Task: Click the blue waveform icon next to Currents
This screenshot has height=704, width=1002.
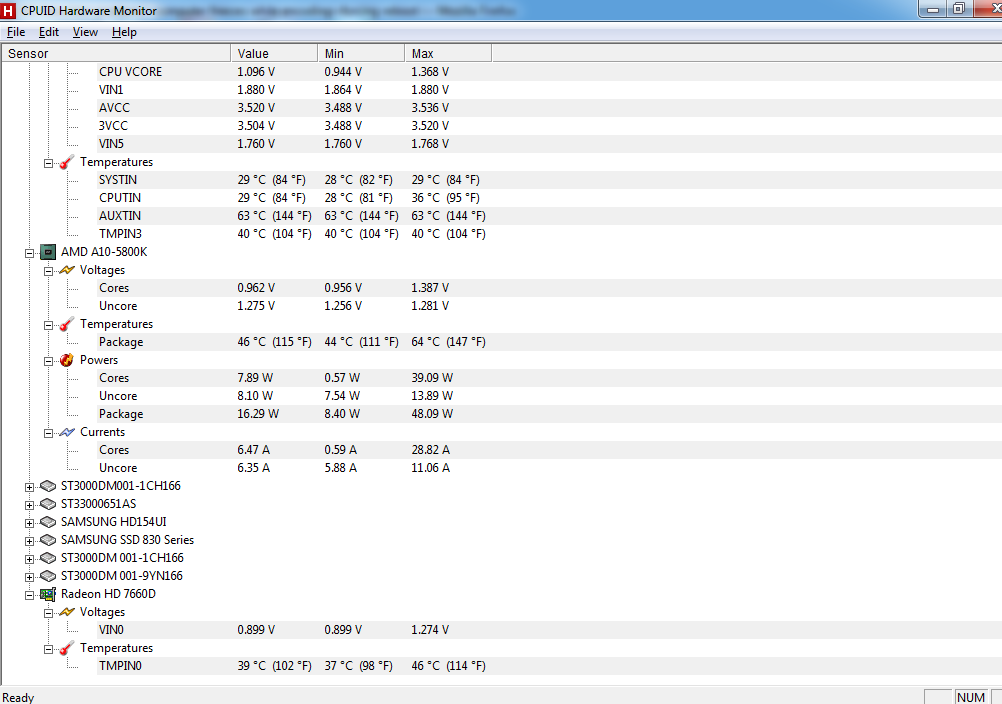Action: tap(66, 432)
